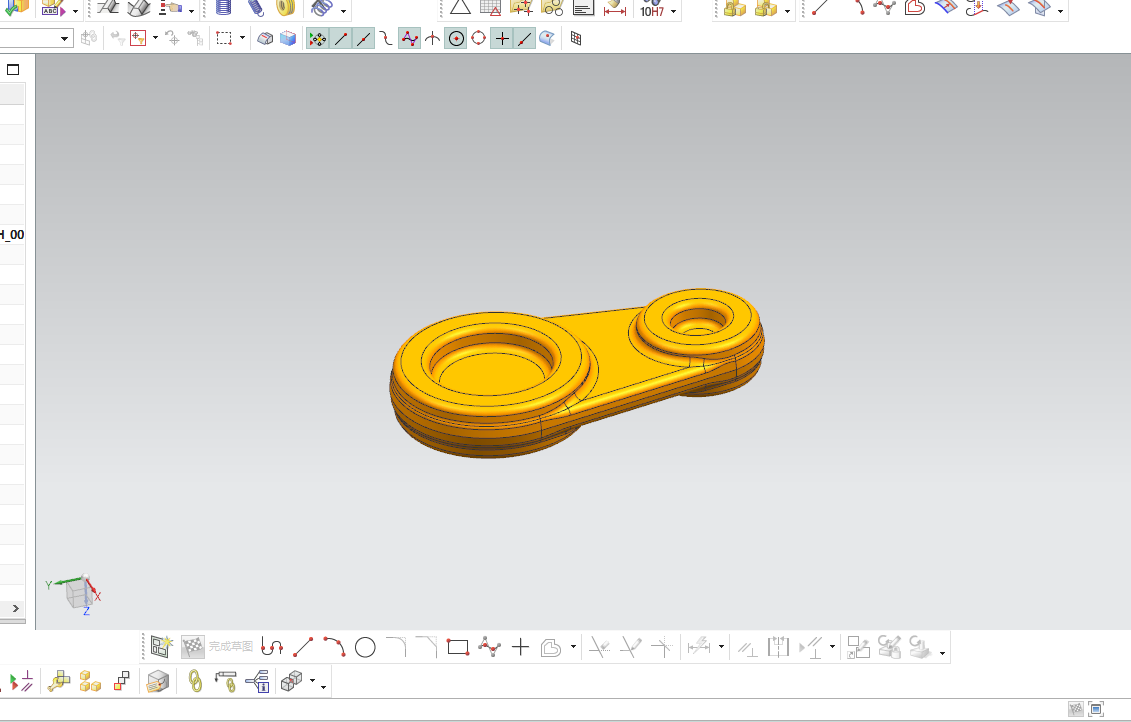Open the curve toolbar overflow dropdown

click(1060, 11)
